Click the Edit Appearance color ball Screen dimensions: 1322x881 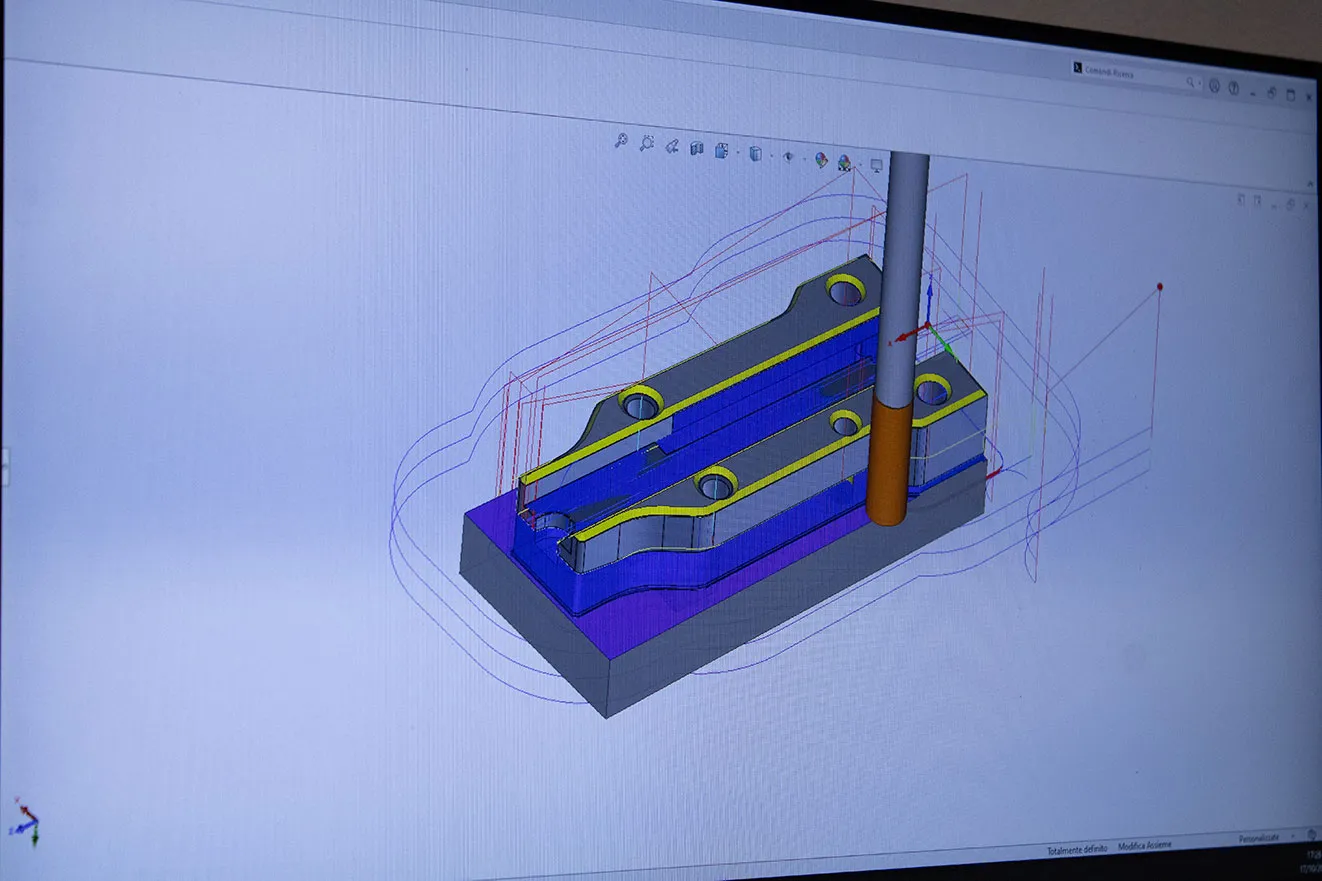pos(821,160)
